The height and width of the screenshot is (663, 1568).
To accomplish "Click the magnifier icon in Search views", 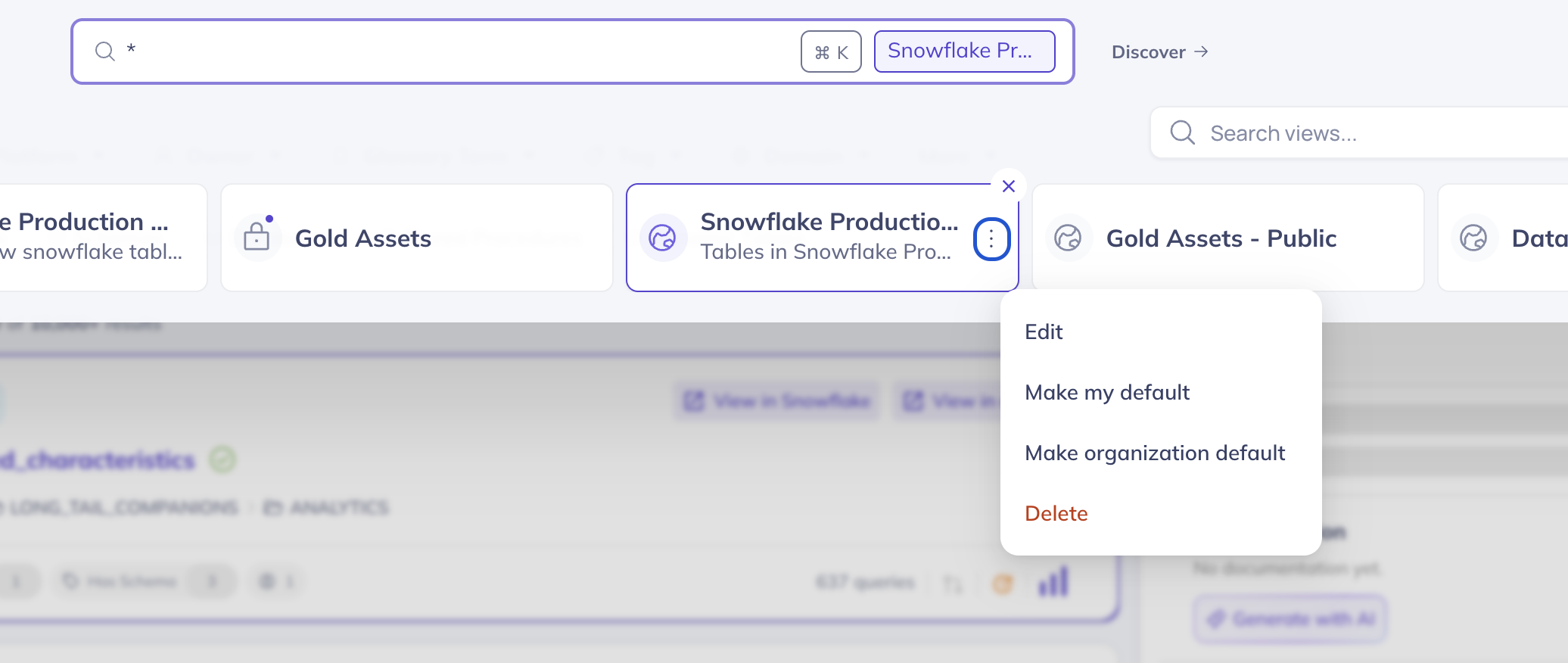I will (x=1182, y=133).
